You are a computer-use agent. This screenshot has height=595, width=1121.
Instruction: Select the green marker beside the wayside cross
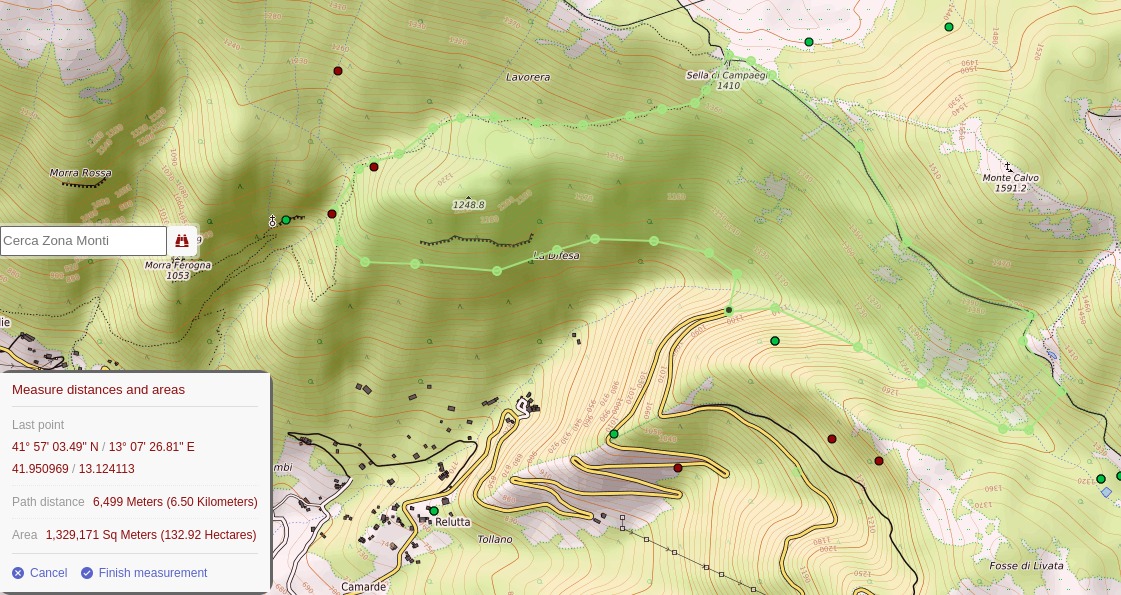click(x=286, y=220)
